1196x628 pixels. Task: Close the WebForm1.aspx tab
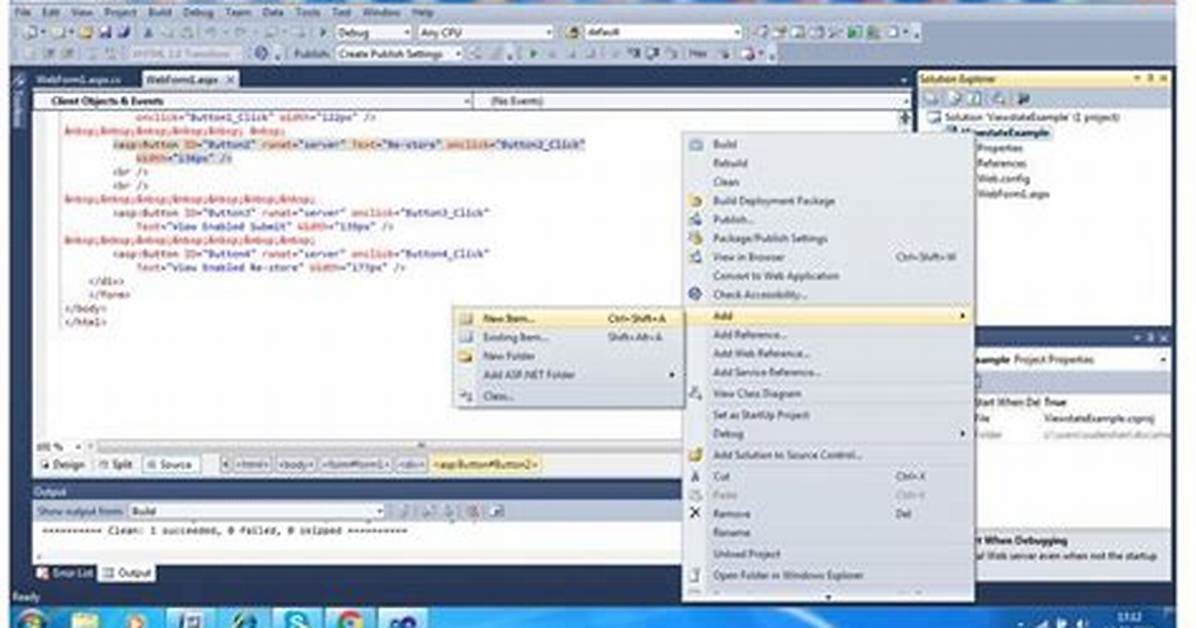pos(231,79)
